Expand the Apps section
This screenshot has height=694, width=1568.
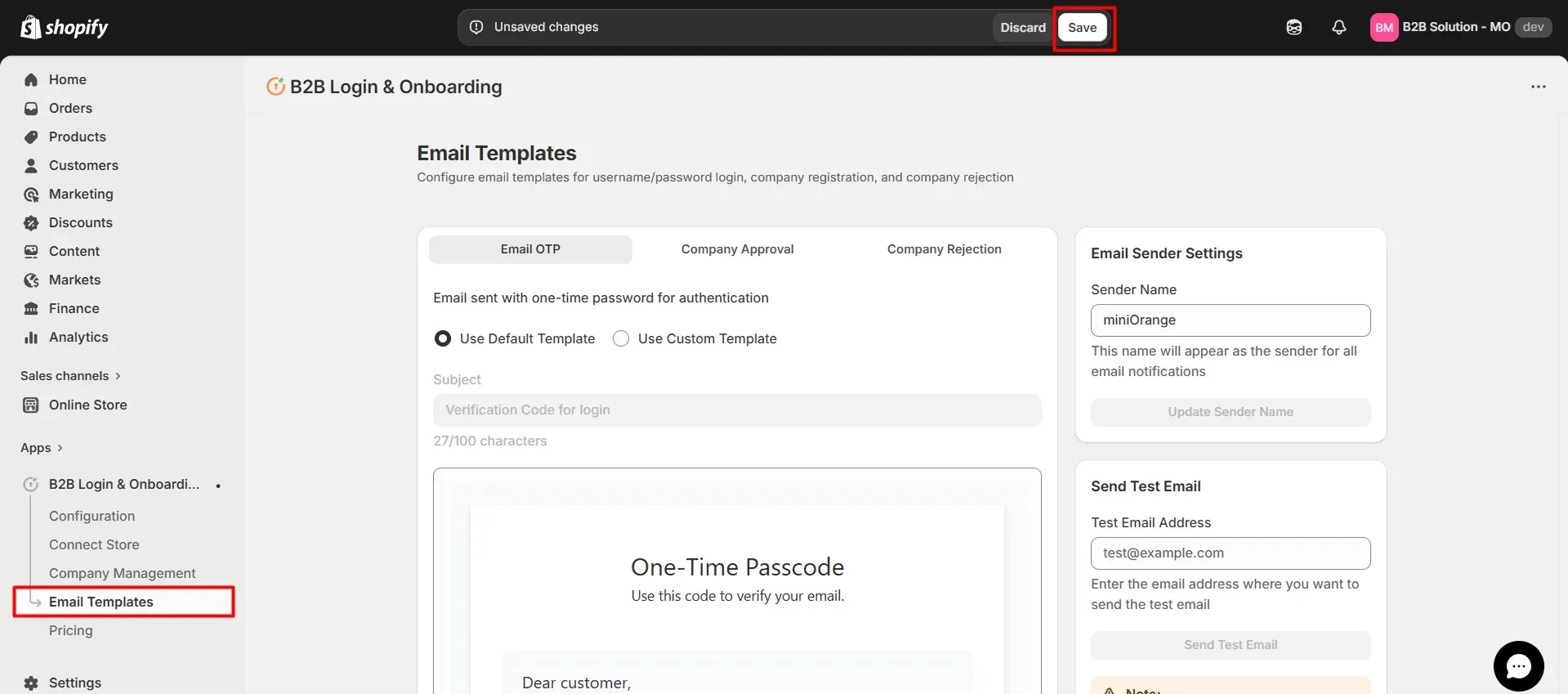42,448
